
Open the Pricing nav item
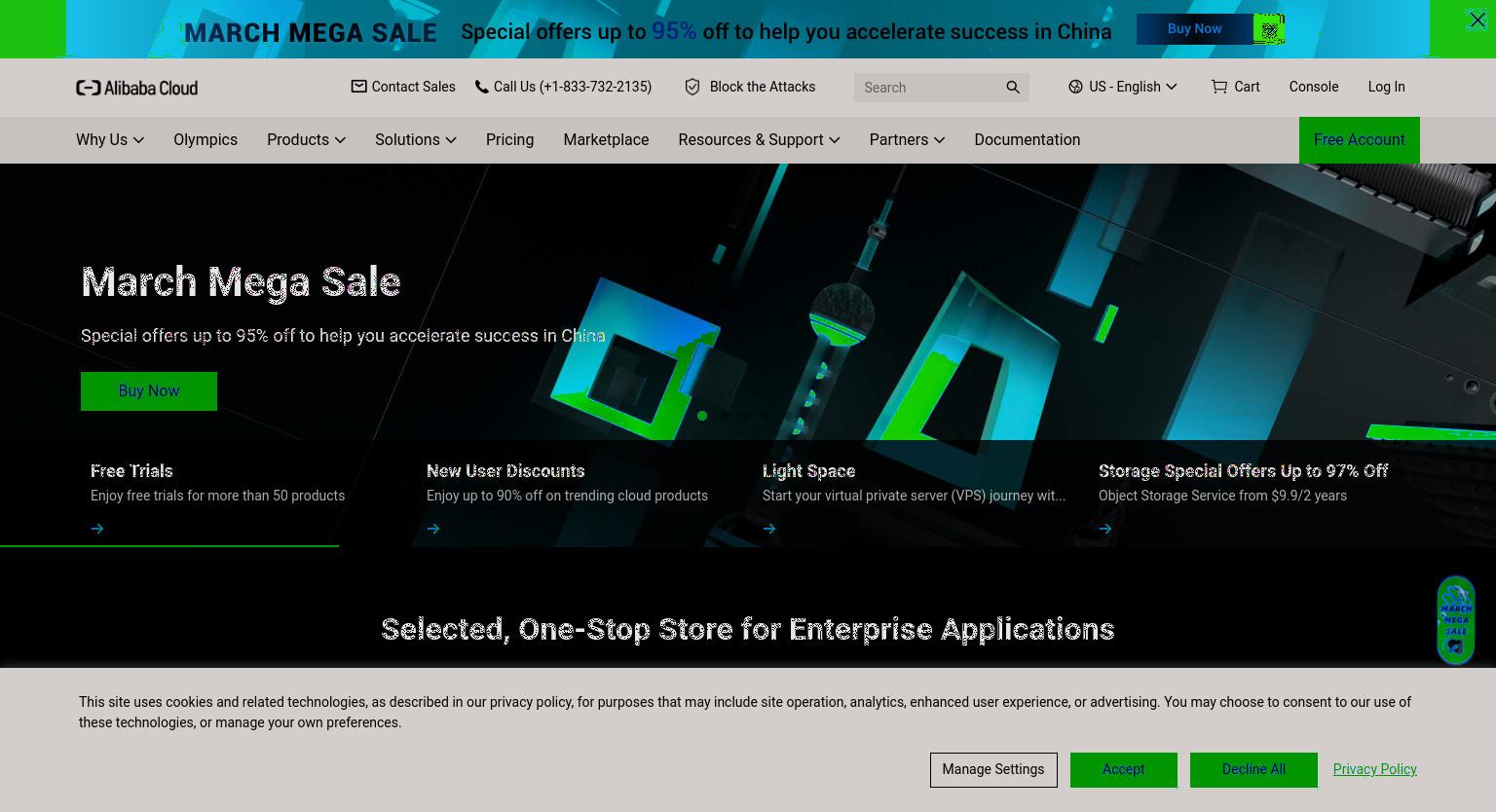pos(509,139)
